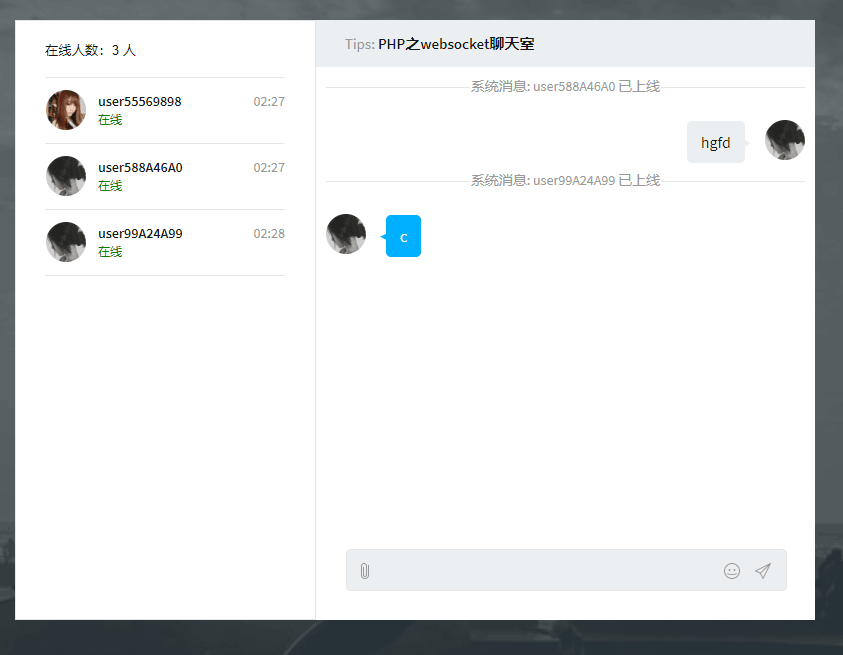Image resolution: width=843 pixels, height=655 pixels.
Task: Click the blue c chat bubble
Action: pos(403,236)
